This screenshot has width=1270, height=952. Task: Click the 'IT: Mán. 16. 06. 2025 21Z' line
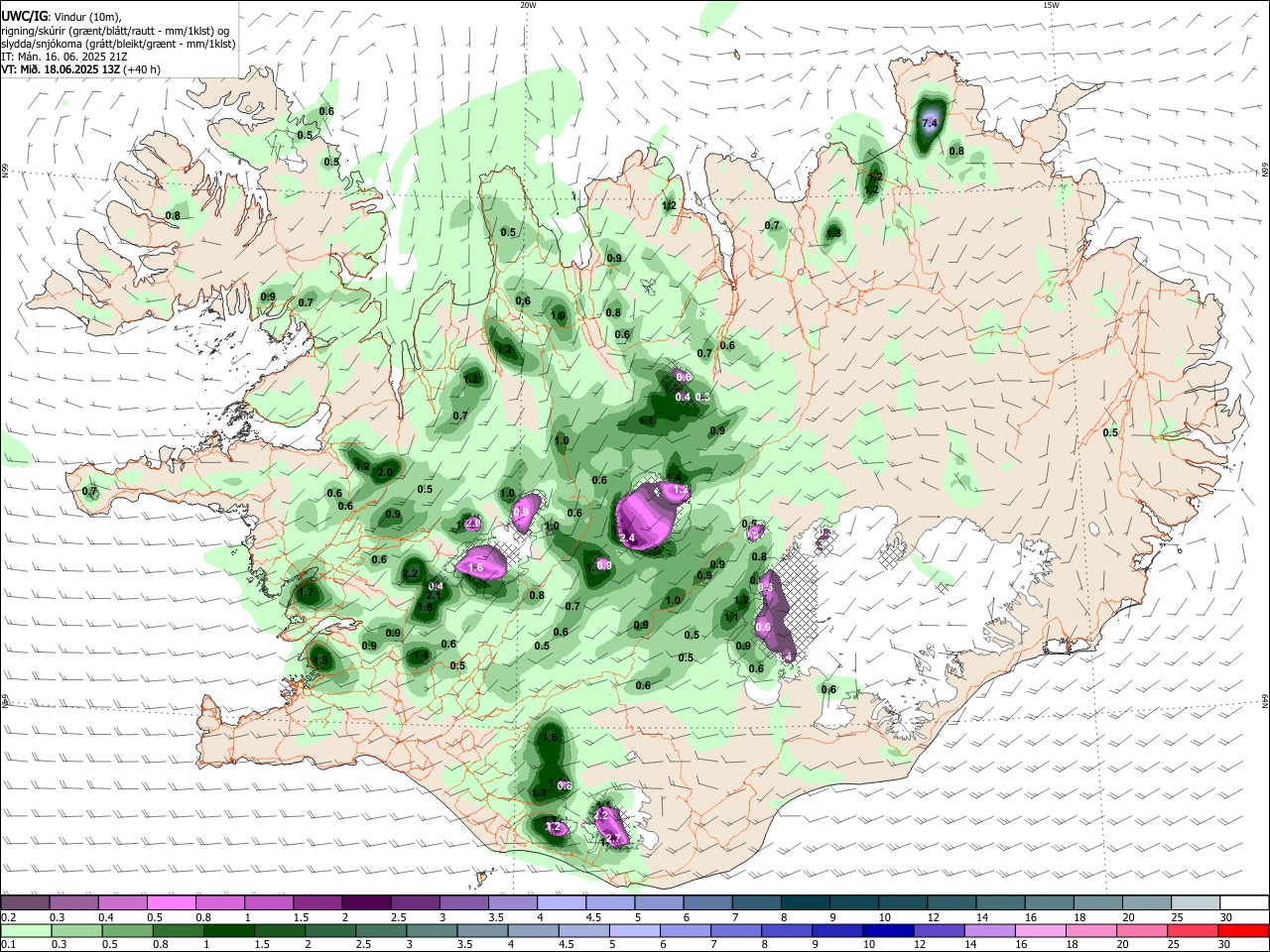[64, 57]
